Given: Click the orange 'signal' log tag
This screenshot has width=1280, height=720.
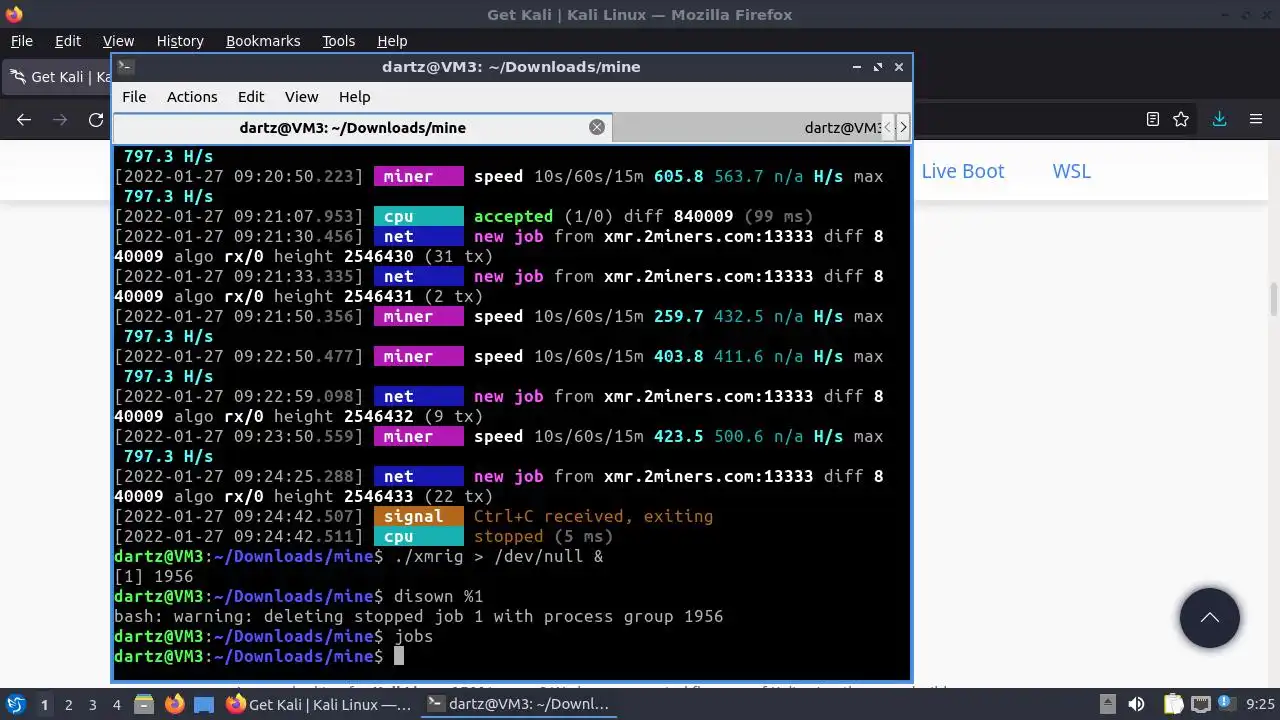Looking at the screenshot, I should coord(418,516).
